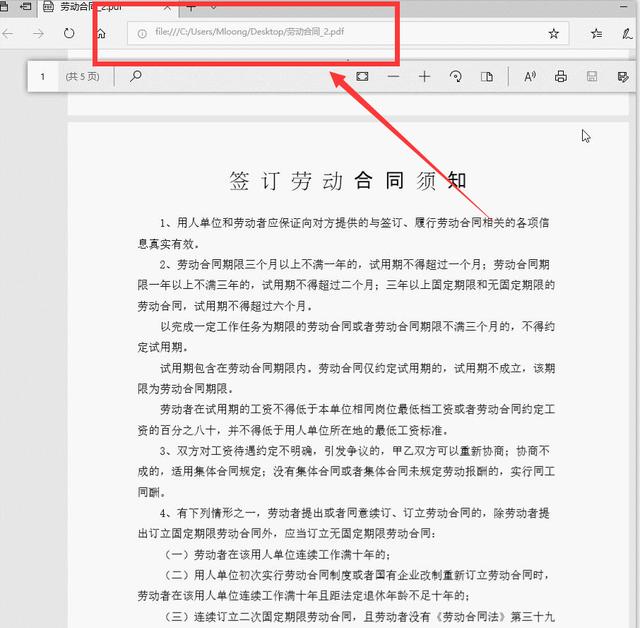The height and width of the screenshot is (628, 640).
Task: Click the line starting （二）用人单位初次实行
Action: (x=357, y=575)
